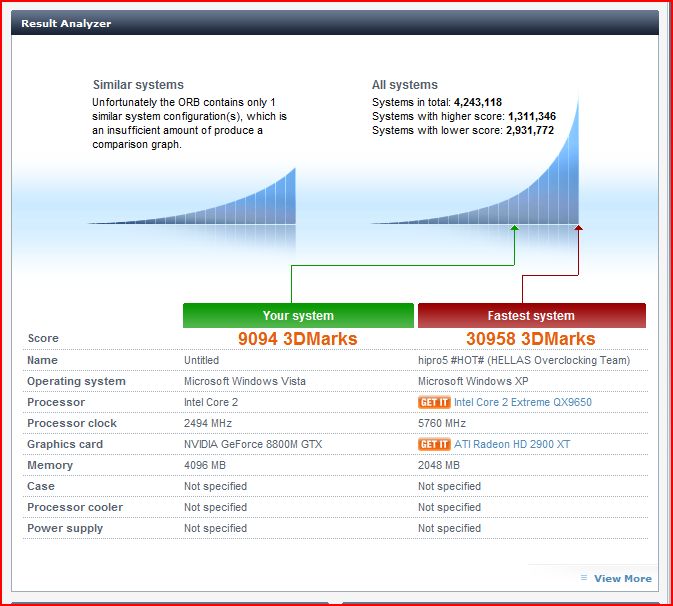
Task: Open the Intel Core 2 Extreme QX9650 link
Action: click(523, 402)
